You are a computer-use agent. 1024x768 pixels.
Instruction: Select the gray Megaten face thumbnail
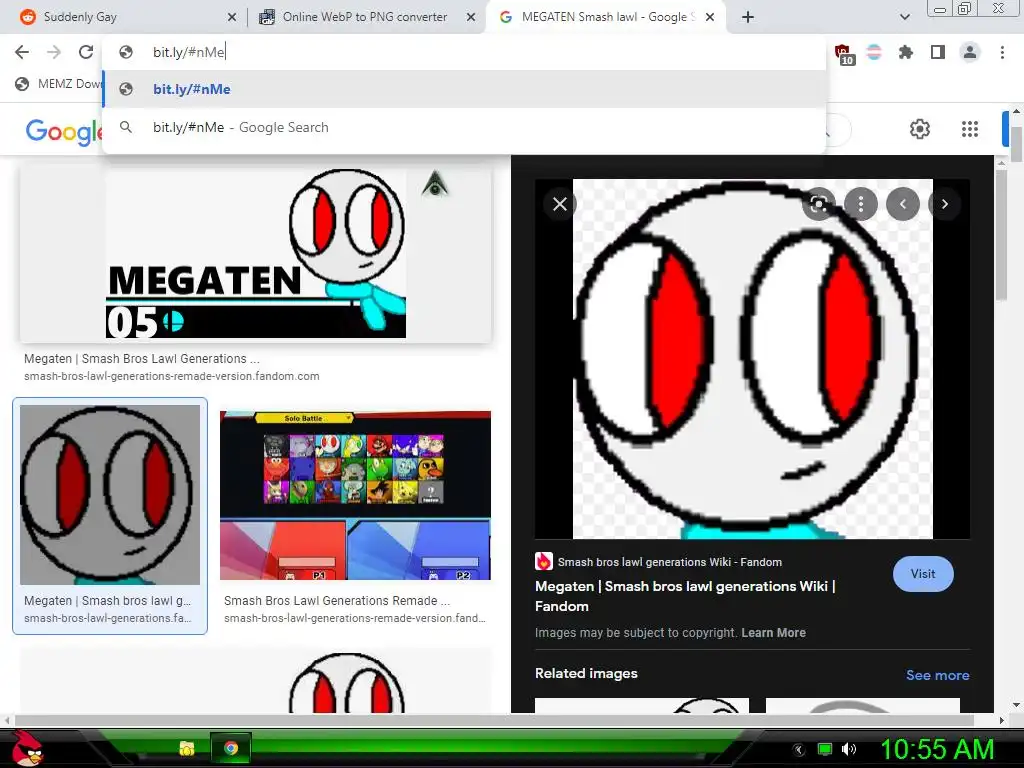click(110, 494)
